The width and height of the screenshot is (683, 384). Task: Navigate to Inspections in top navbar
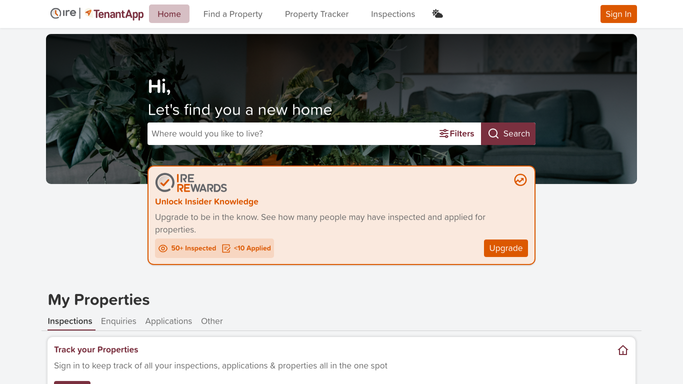393,14
